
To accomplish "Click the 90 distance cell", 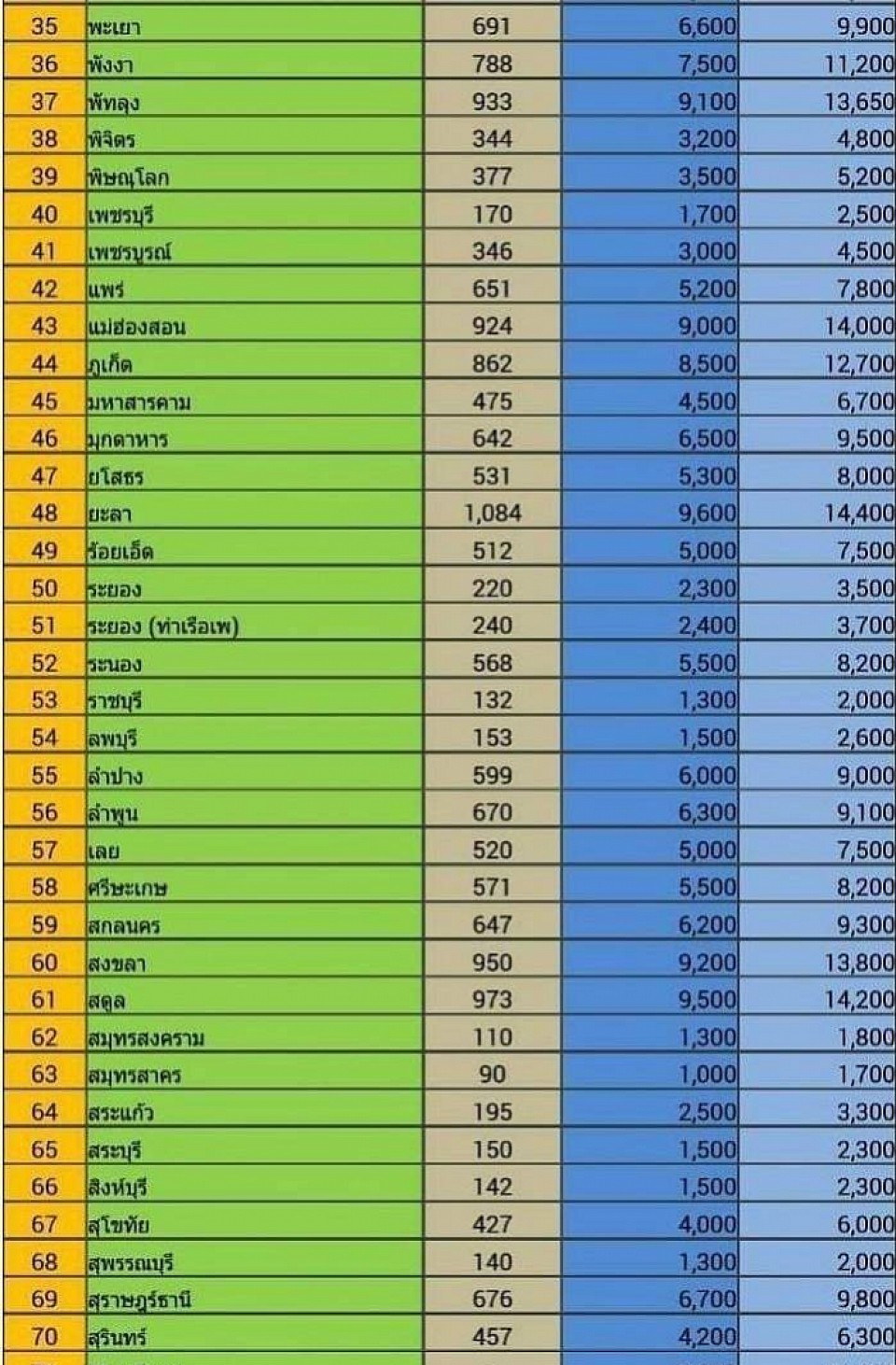I will click(x=492, y=1075).
